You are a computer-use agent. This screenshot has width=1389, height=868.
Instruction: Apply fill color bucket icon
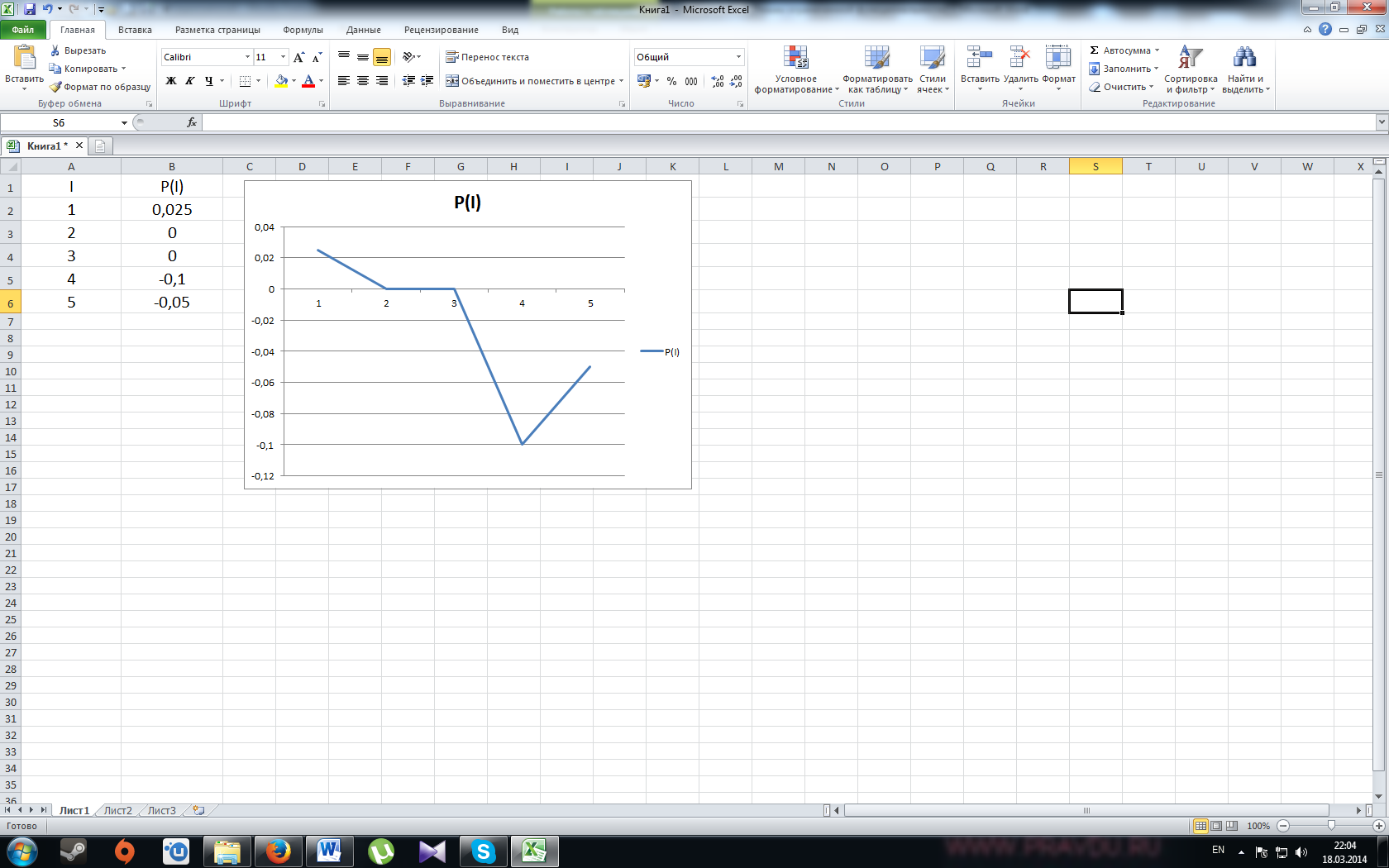pyautogui.click(x=281, y=81)
